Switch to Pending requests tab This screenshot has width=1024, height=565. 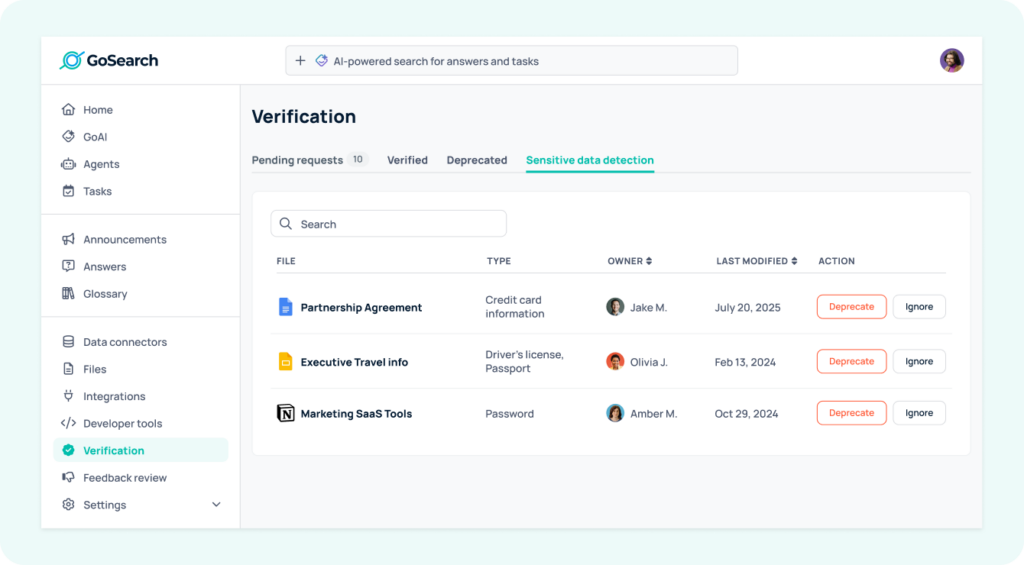coord(297,160)
